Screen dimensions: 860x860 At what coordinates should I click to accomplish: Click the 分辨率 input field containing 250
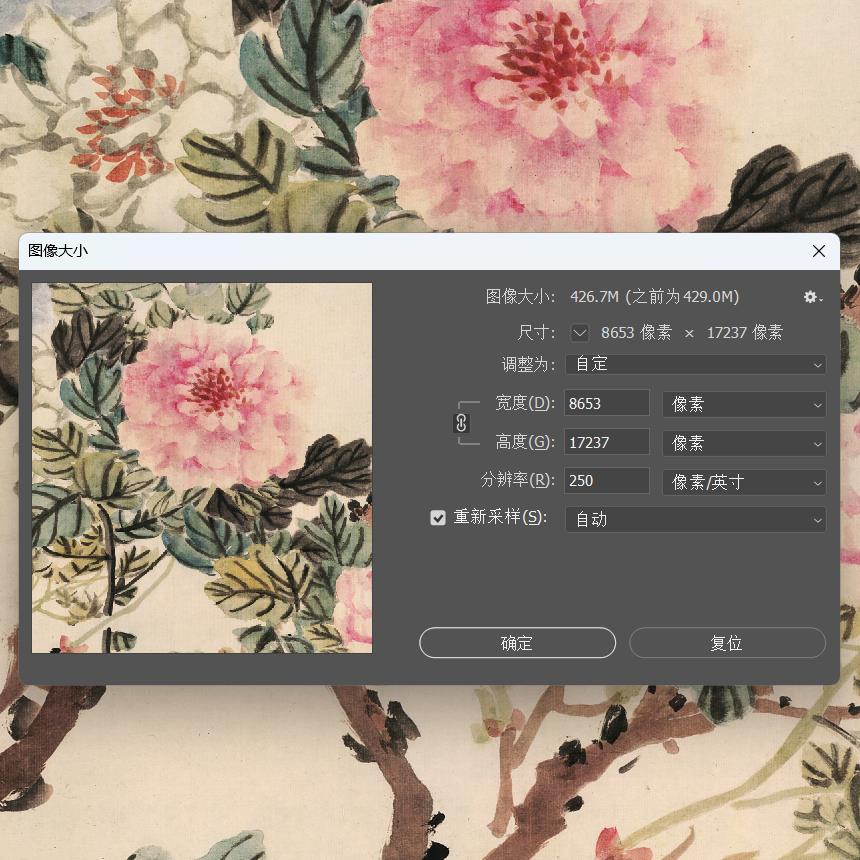607,480
